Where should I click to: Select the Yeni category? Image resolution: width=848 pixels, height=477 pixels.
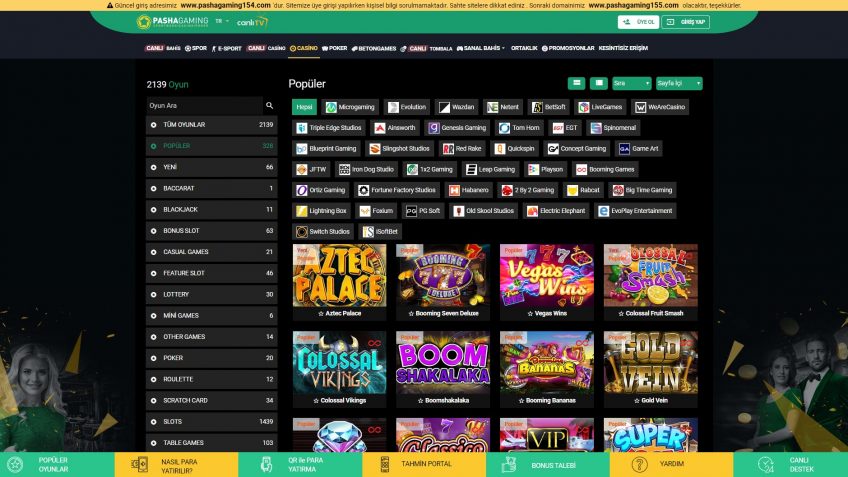[211, 168]
